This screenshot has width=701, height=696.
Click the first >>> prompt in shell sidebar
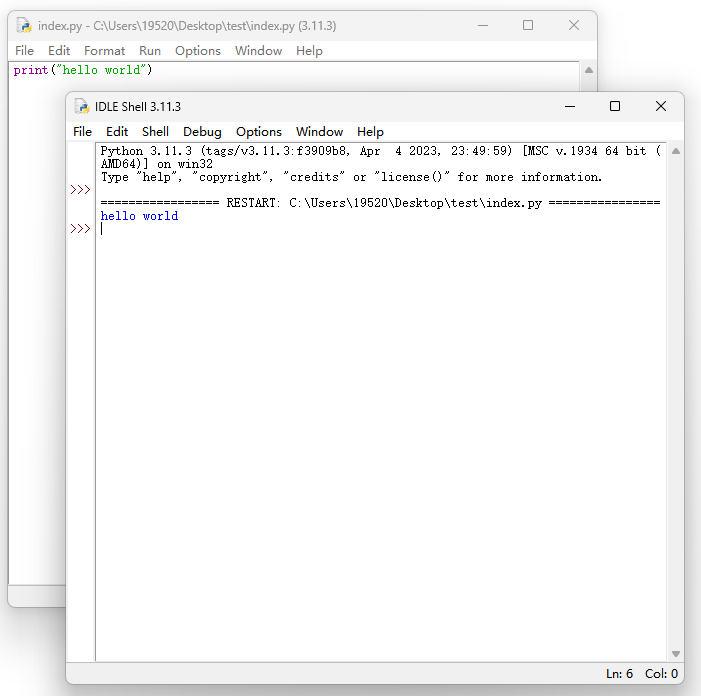point(80,190)
